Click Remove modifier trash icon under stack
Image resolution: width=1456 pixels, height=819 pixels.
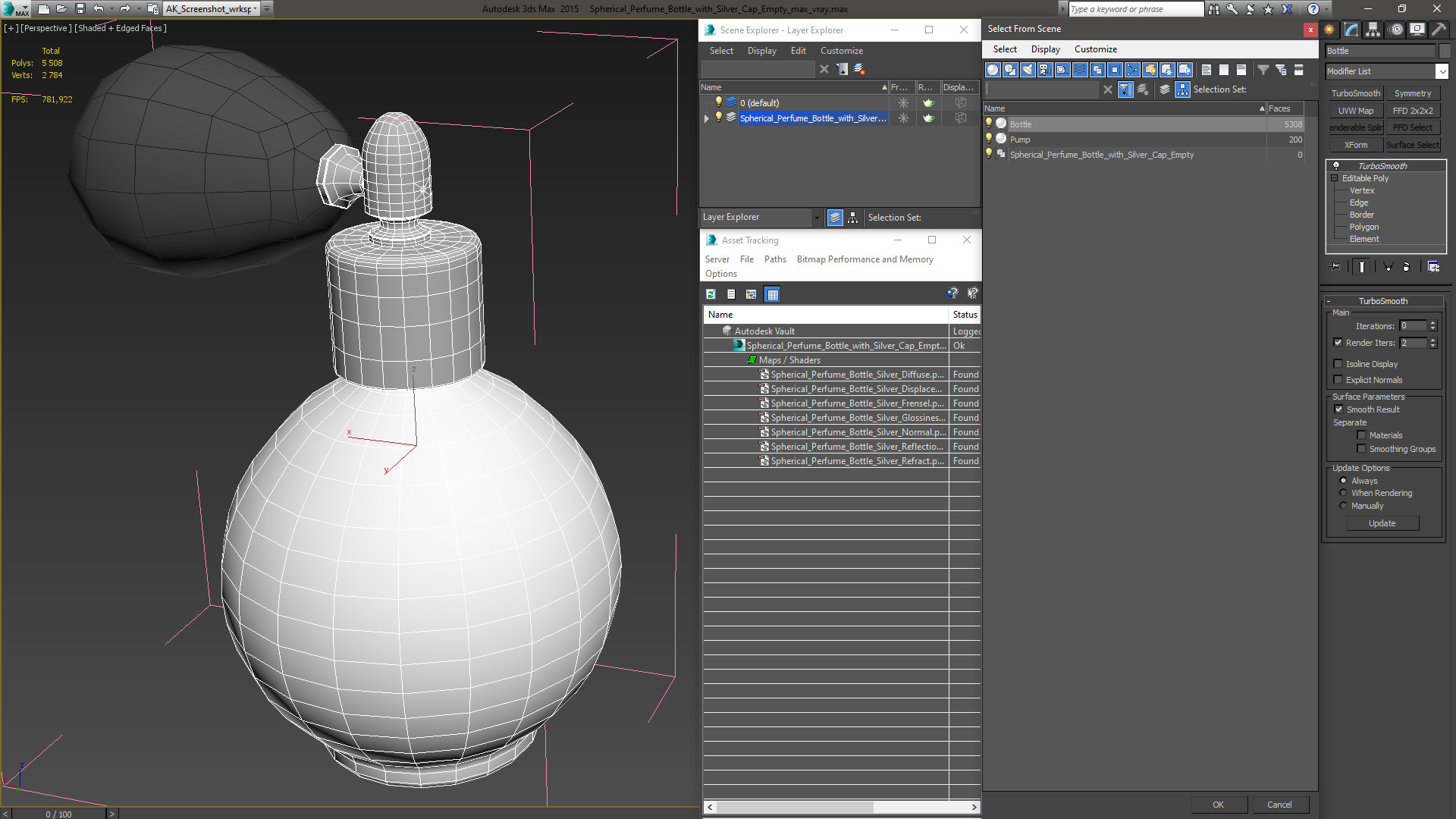[1406, 267]
